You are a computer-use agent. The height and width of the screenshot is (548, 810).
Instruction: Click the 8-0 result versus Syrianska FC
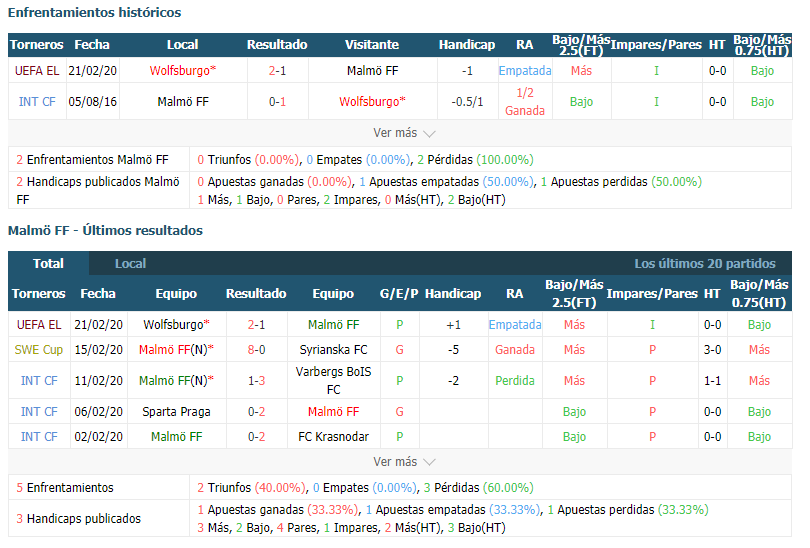[256, 350]
